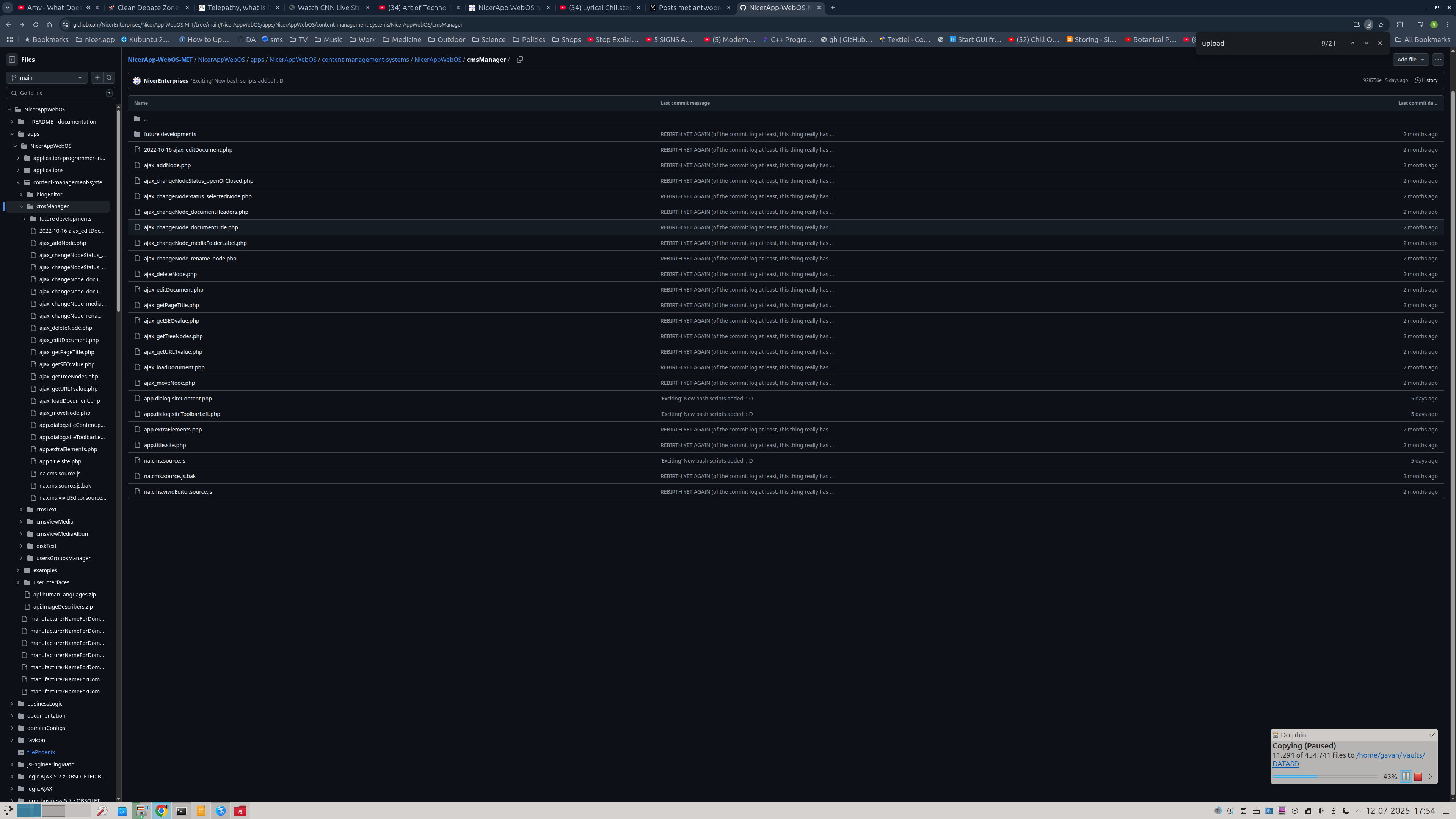The image size is (1456, 819).
Task: Focus the Go to file search field
Action: [61, 93]
